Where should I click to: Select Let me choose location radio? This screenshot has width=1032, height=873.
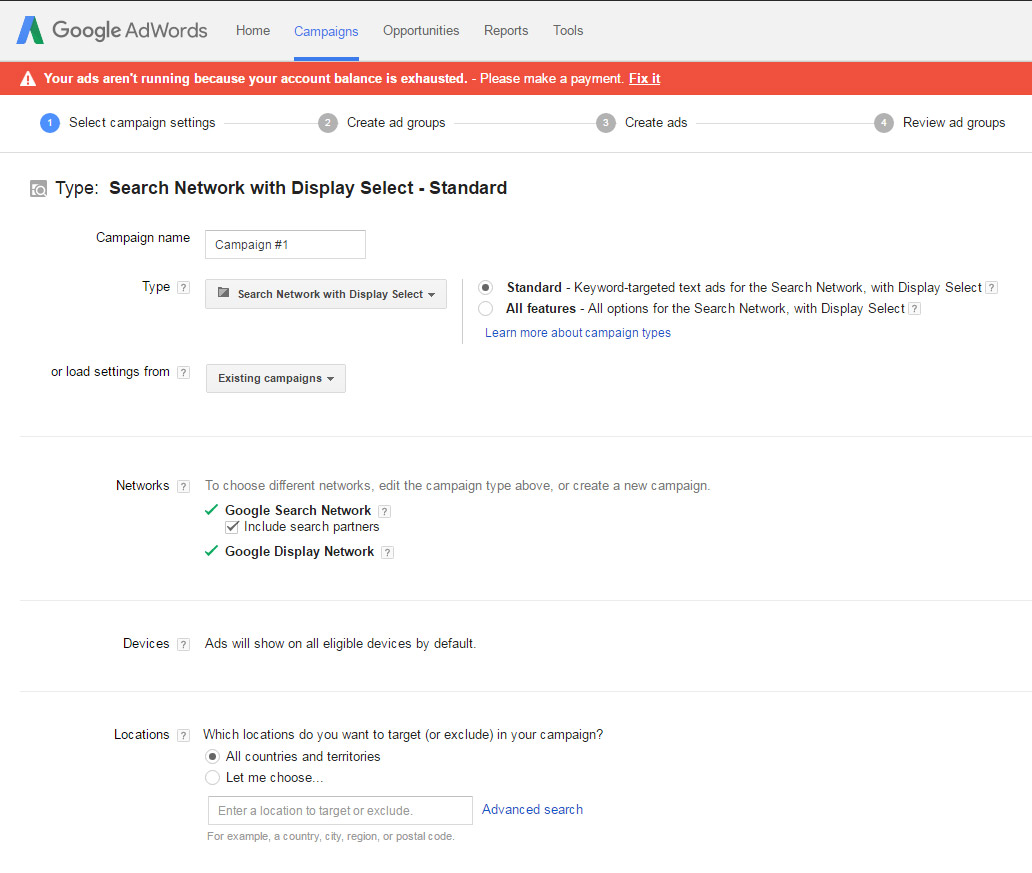click(x=213, y=778)
